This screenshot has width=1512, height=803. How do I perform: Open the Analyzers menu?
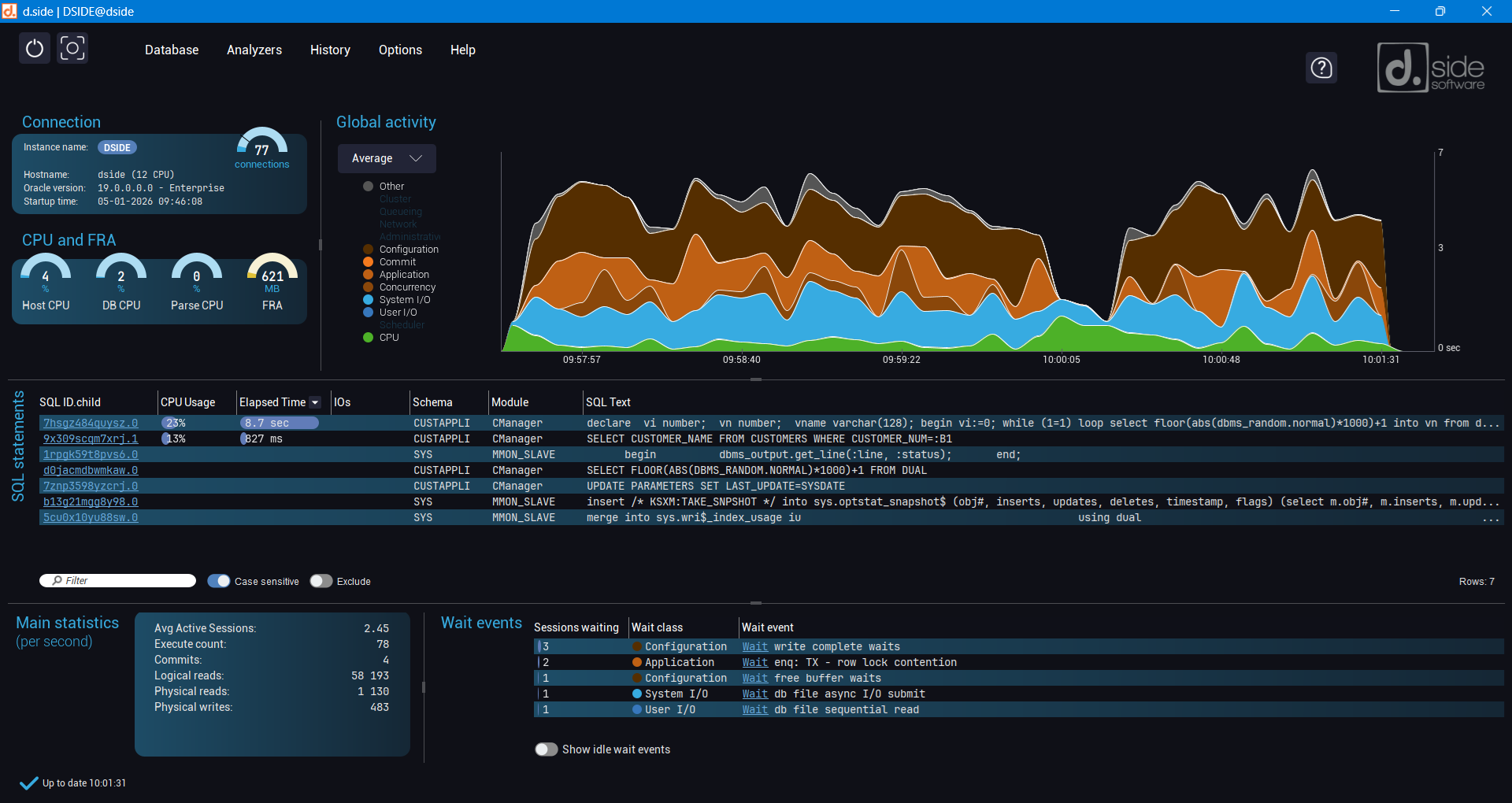point(254,50)
